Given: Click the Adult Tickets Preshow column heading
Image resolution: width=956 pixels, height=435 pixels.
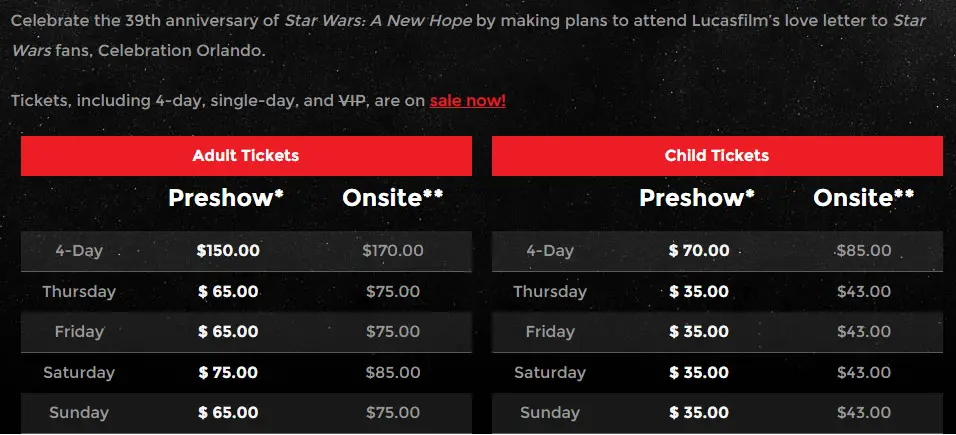Looking at the screenshot, I should pos(226,198).
